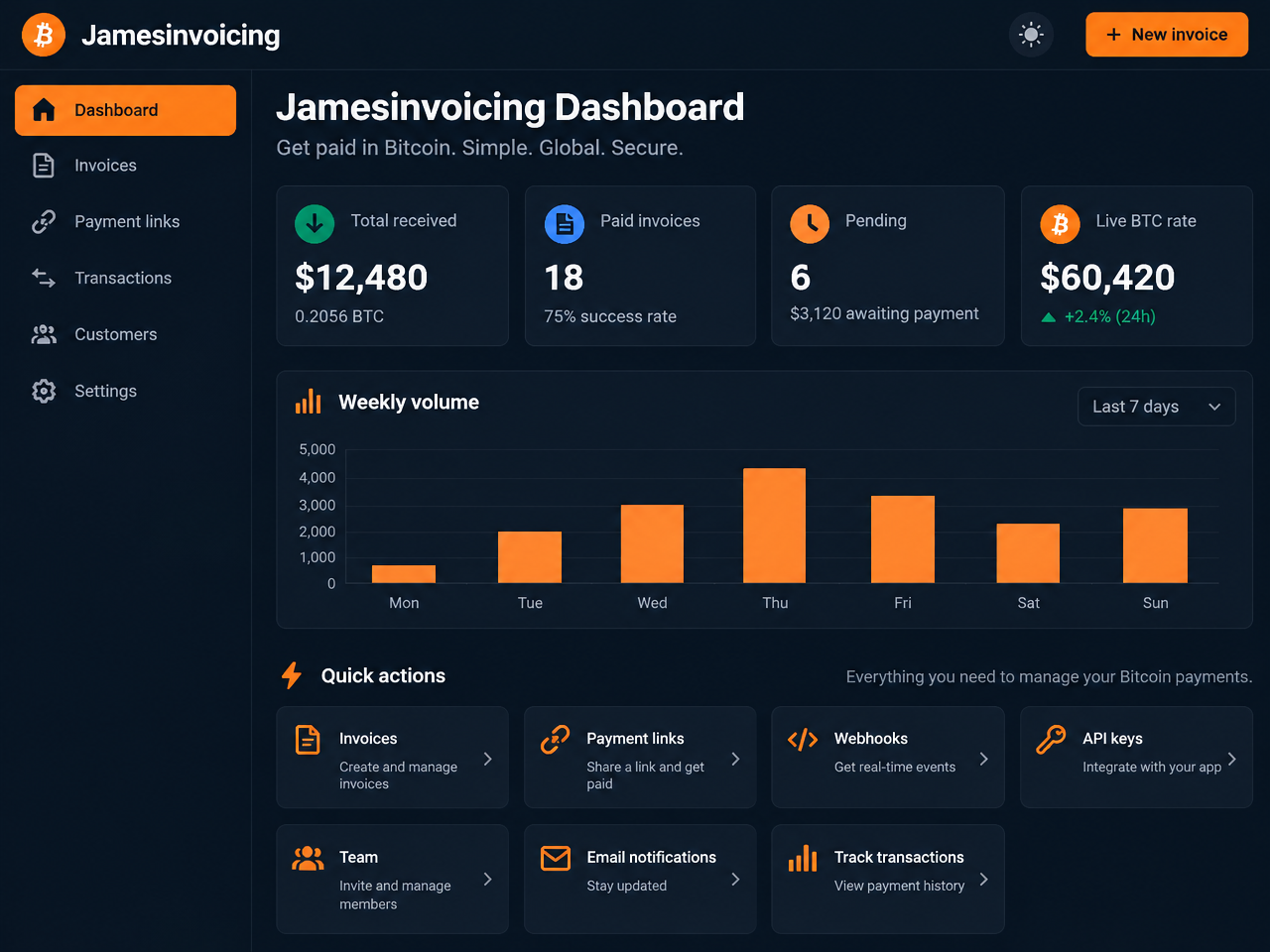Click the 75% success rate text
Viewport: 1270px width, 952px height.
[x=610, y=316]
